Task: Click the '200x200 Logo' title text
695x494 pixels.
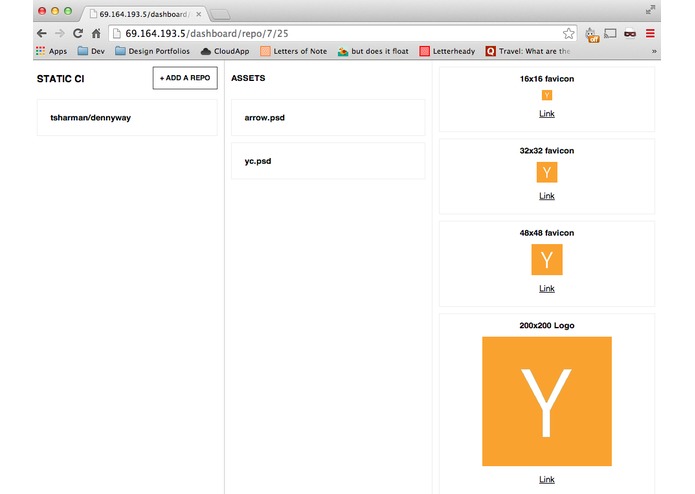Action: tap(547, 326)
